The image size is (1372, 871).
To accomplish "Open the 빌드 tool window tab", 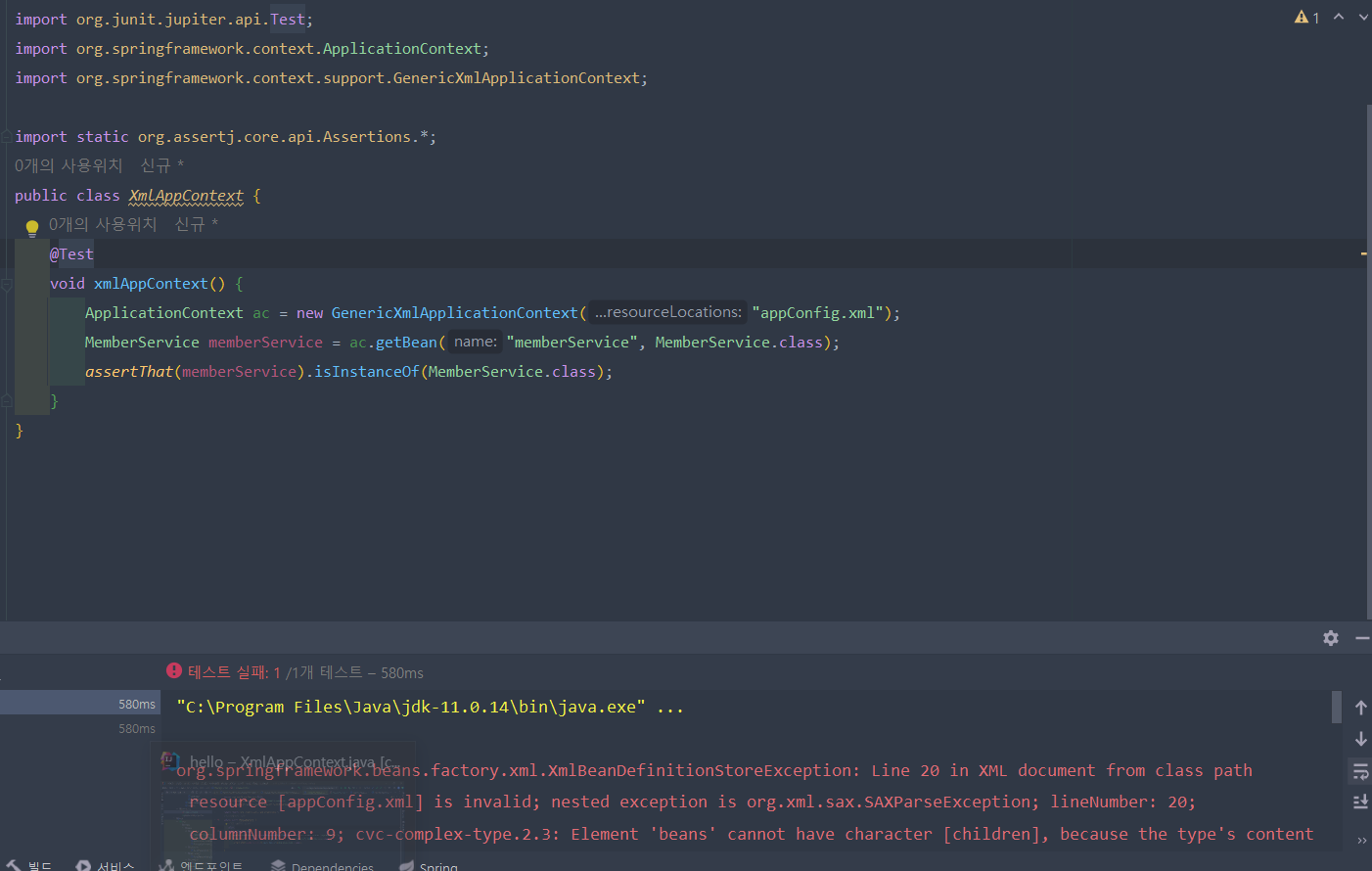I will point(30,866).
